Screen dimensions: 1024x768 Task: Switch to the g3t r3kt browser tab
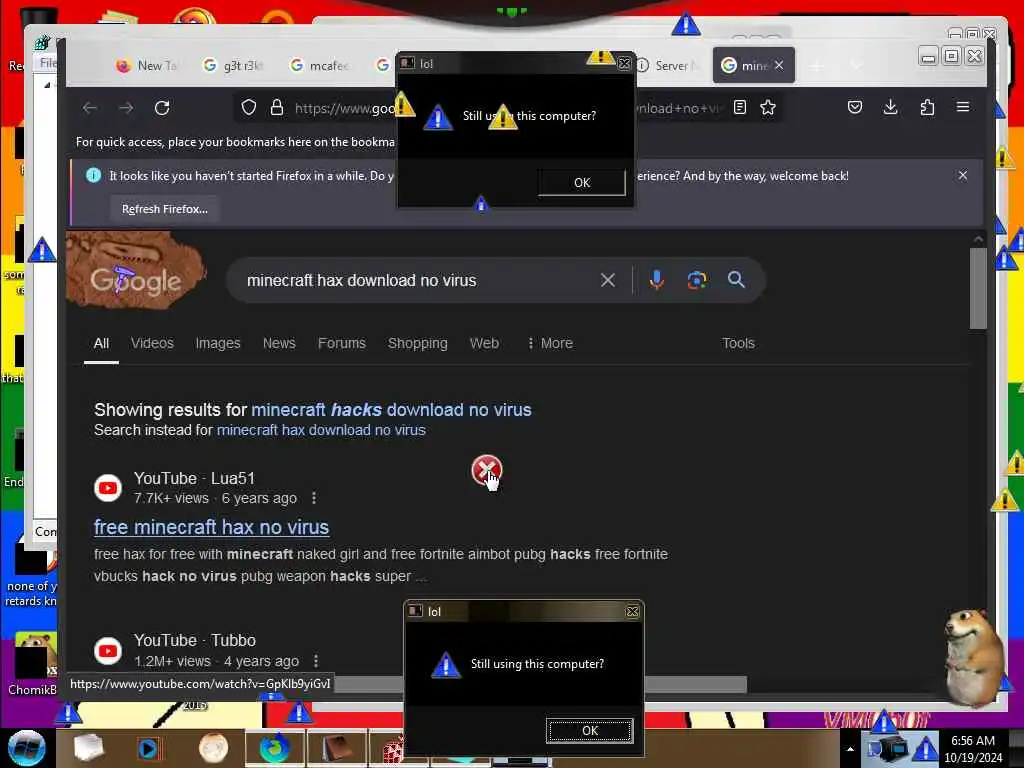232,65
